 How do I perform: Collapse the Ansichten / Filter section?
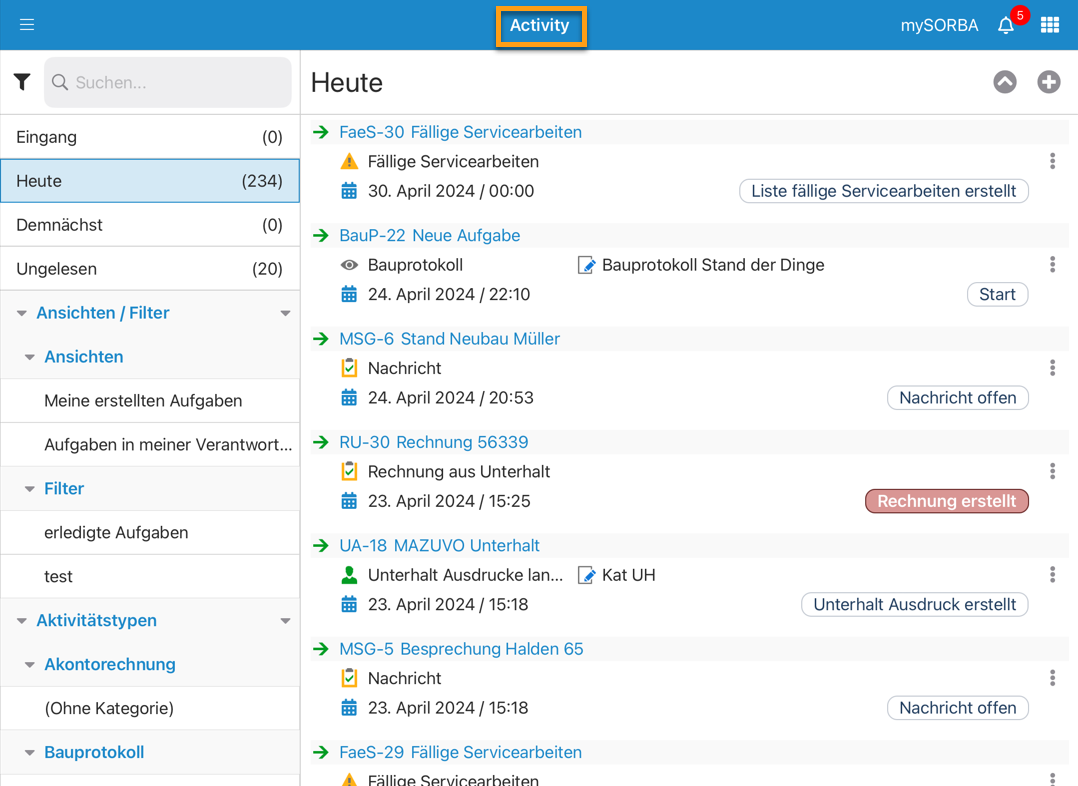point(22,313)
